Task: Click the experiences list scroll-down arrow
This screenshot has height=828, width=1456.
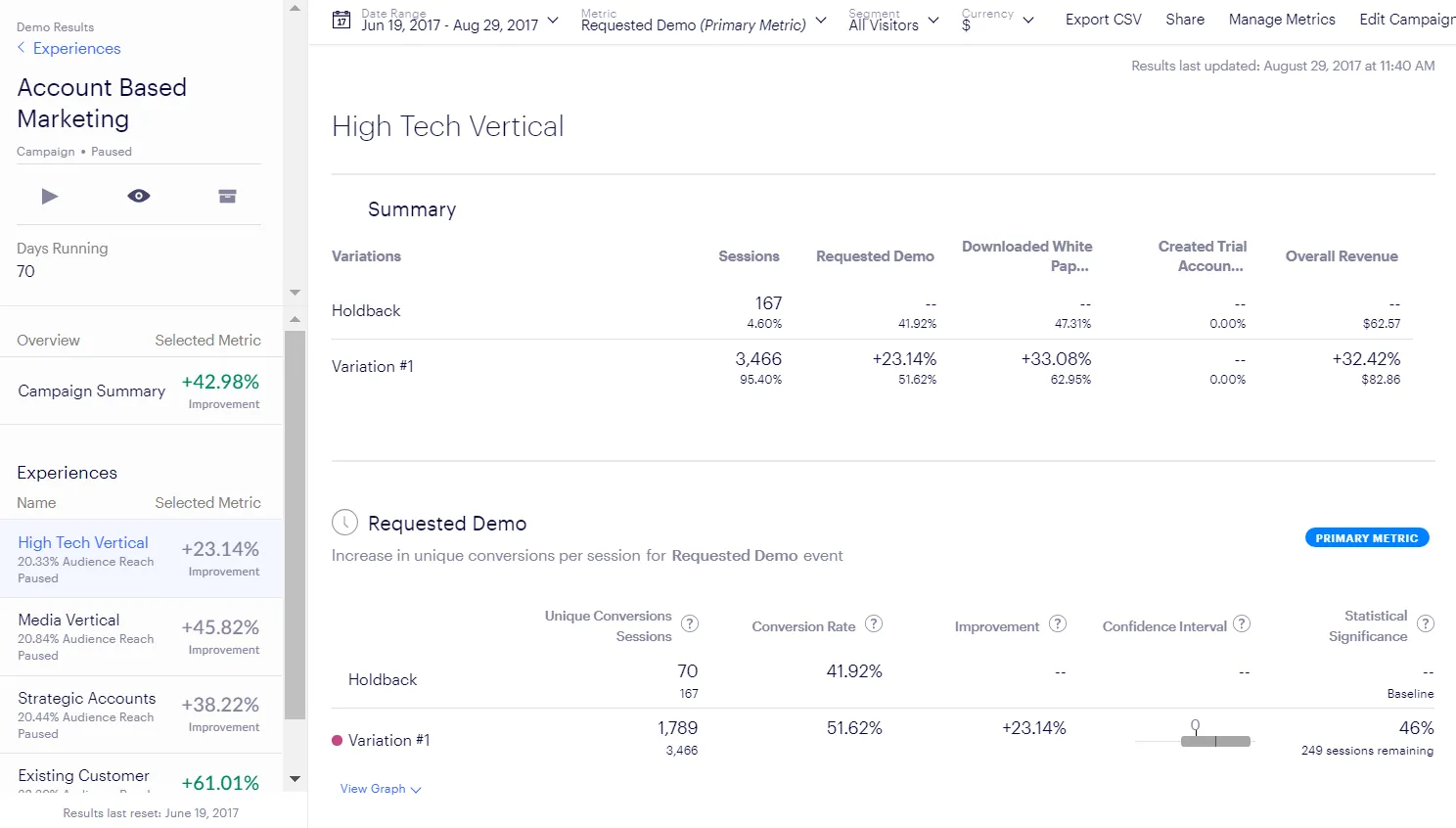Action: pyautogui.click(x=295, y=779)
